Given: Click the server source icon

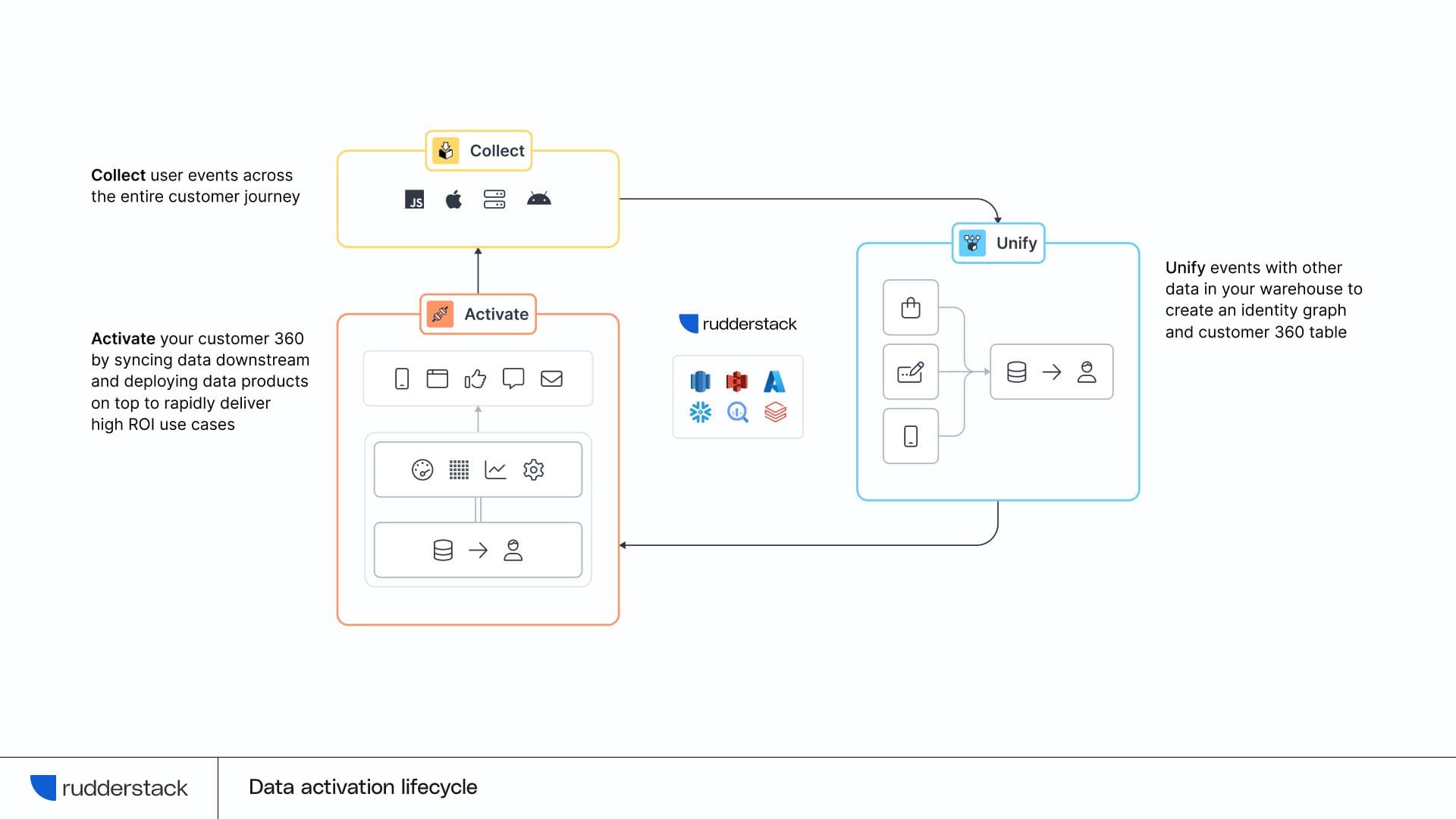Looking at the screenshot, I should (x=494, y=199).
